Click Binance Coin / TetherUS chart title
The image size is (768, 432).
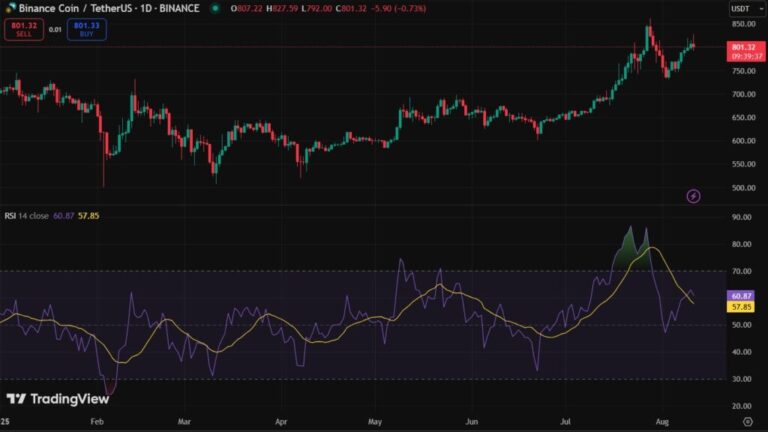pyautogui.click(x=109, y=8)
